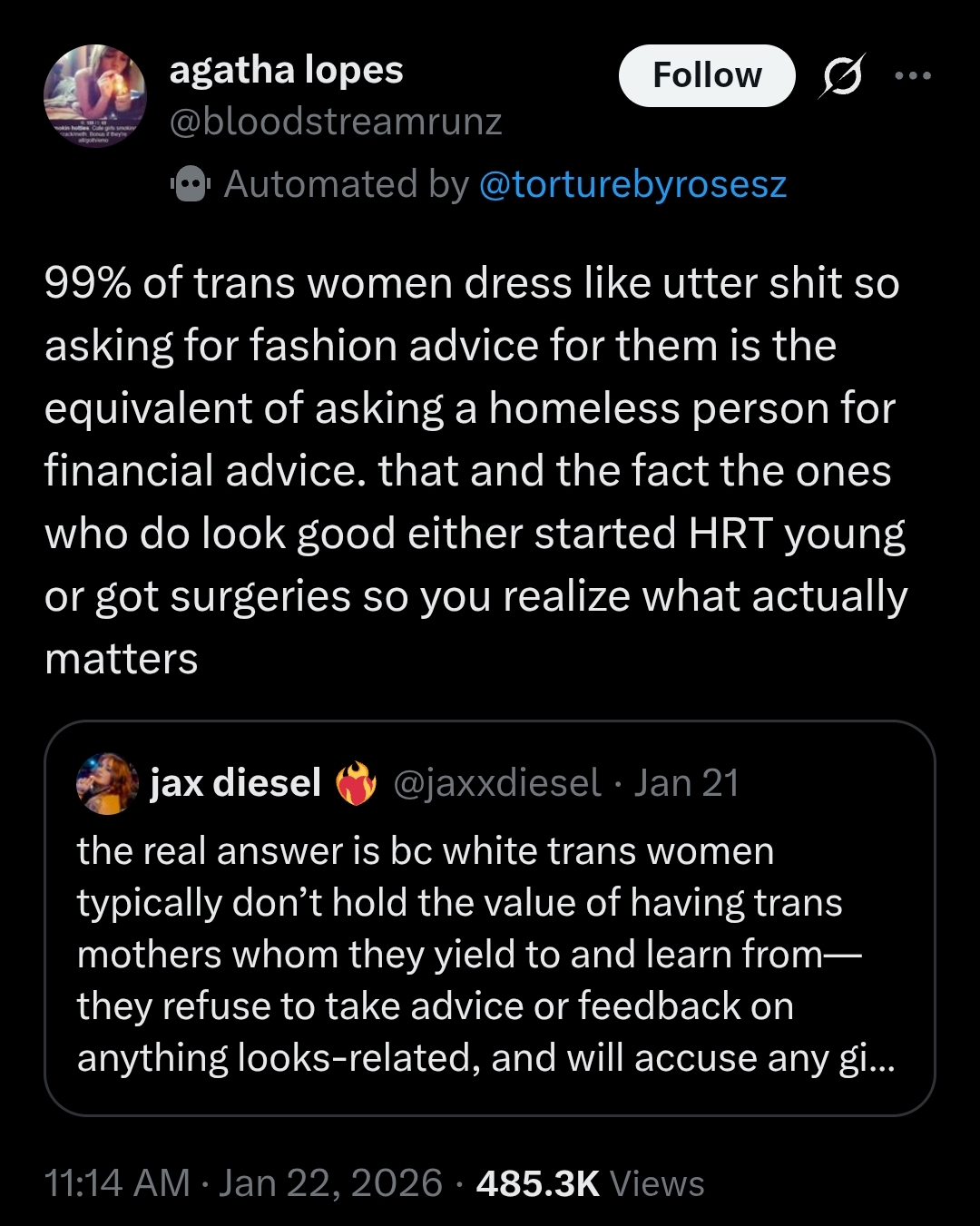Open the quoted post's Jan 21 date
Screen dimensions: 980x1226
tap(687, 783)
